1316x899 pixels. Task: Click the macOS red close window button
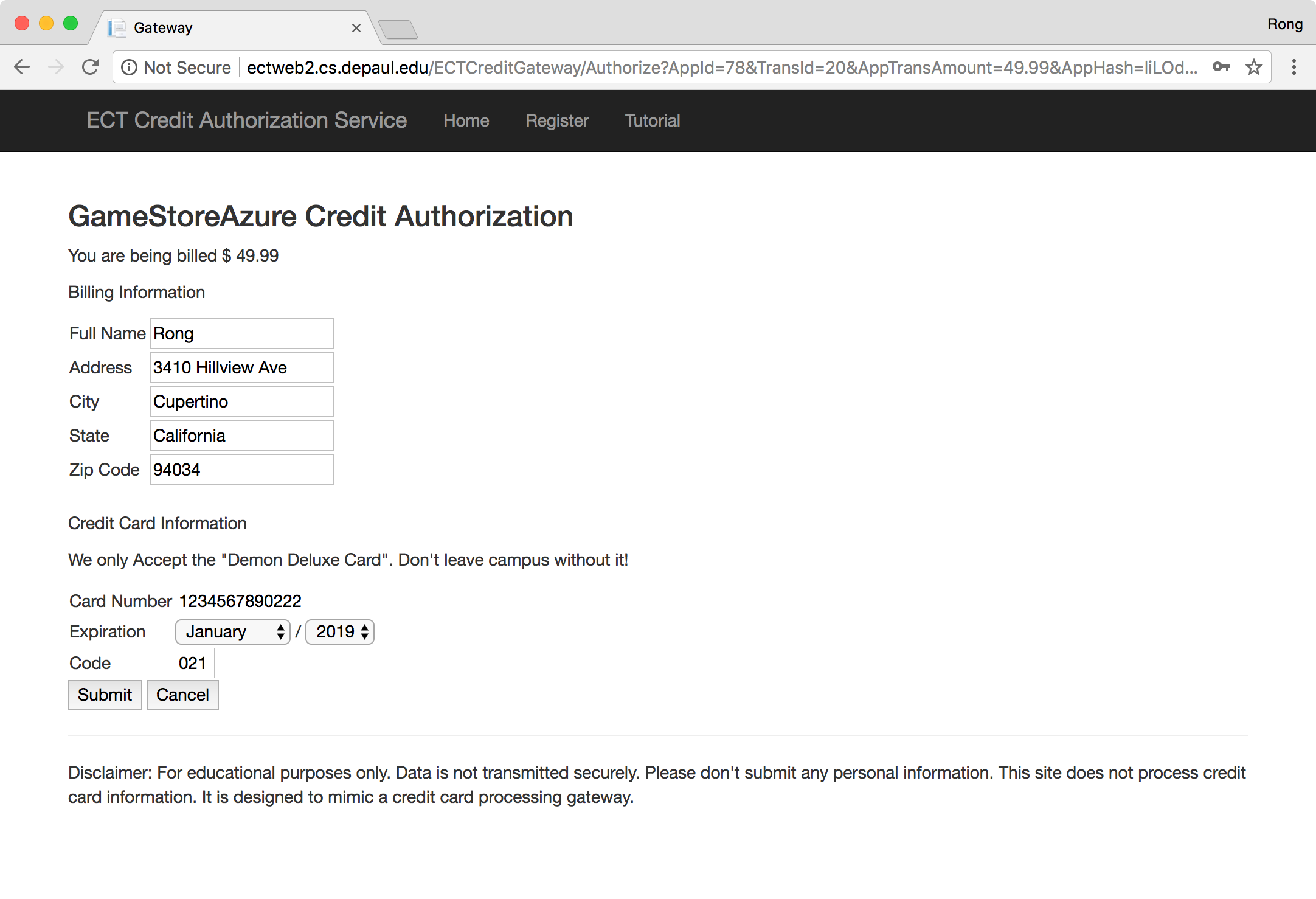22,24
